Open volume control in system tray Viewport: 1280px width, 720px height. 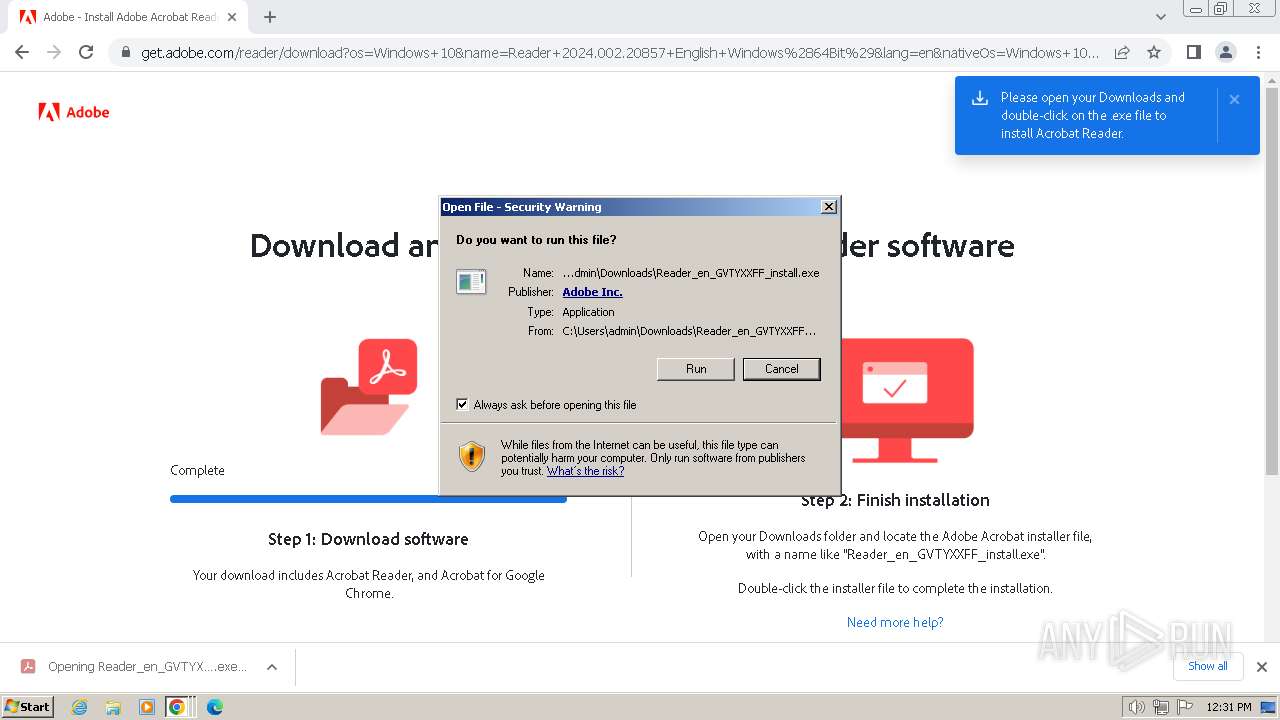click(x=1137, y=707)
